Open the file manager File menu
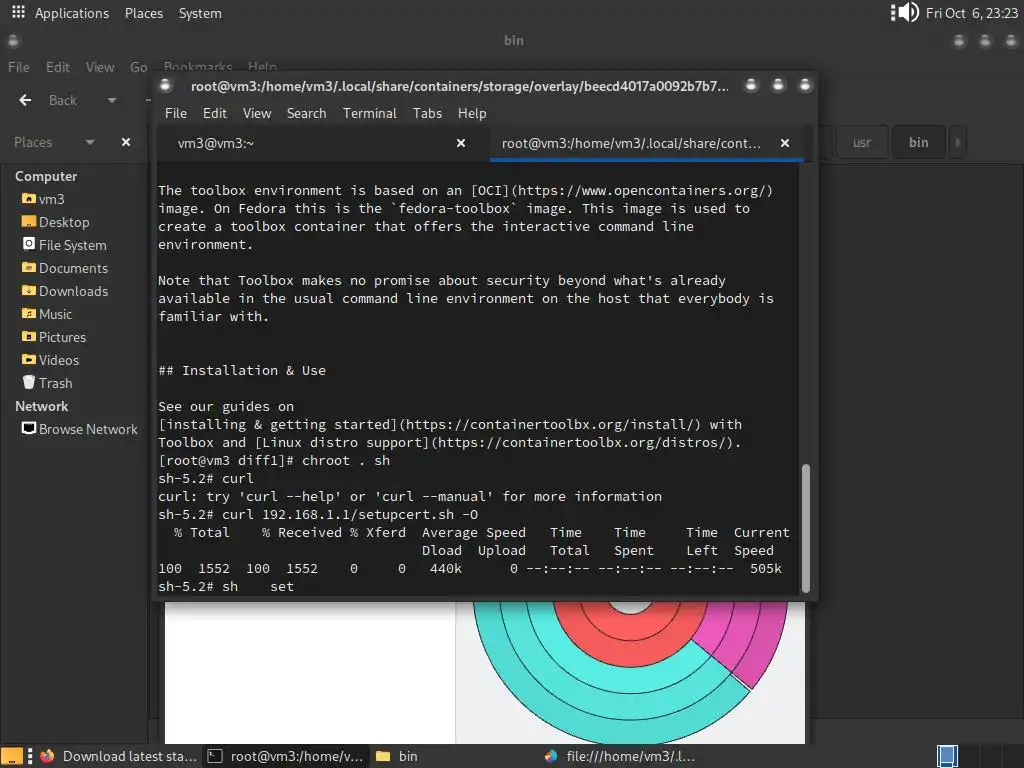The width and height of the screenshot is (1024, 768). click(x=19, y=67)
